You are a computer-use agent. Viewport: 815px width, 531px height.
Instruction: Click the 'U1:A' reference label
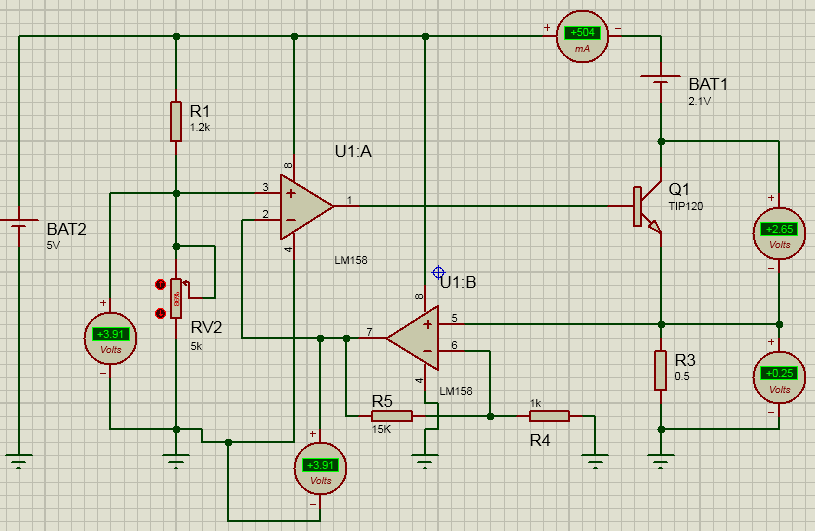353,151
